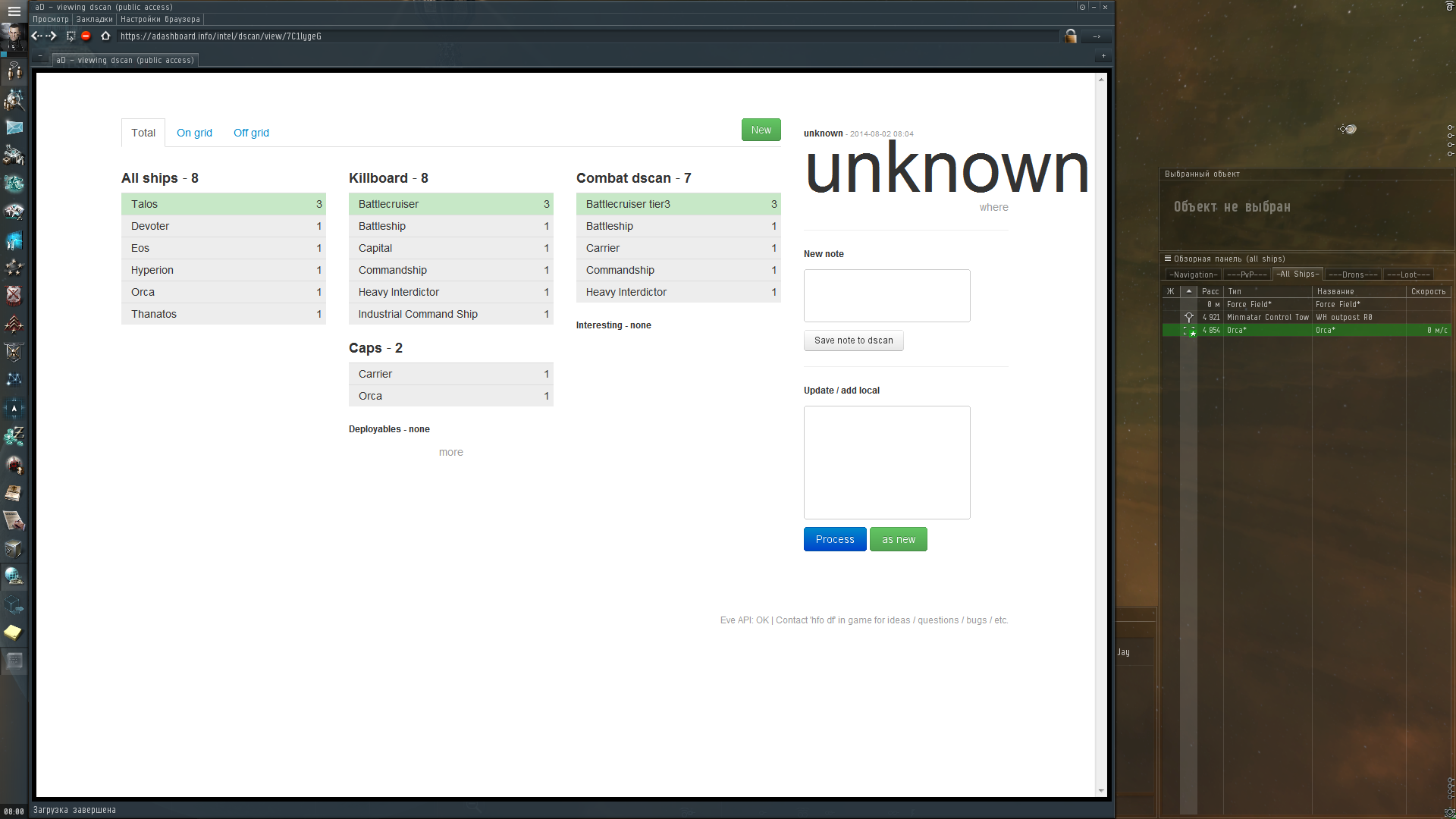The height and width of the screenshot is (819, 1456).
Task: Open people search magnifier icon in sidebar
Action: click(14, 99)
